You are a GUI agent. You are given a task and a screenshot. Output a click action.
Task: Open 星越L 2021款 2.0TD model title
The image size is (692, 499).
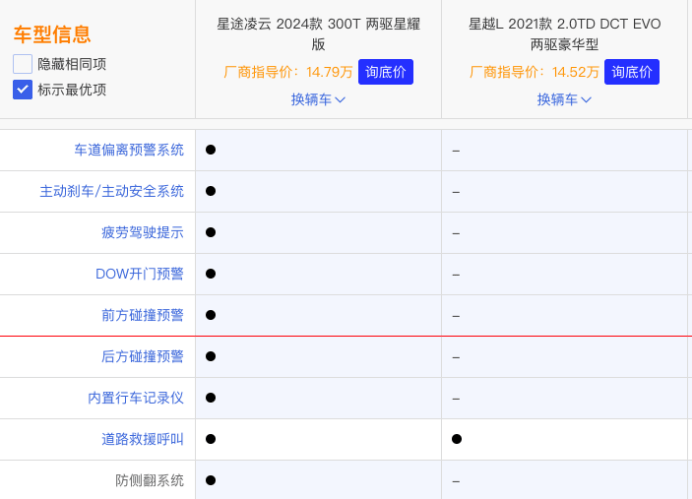564,33
